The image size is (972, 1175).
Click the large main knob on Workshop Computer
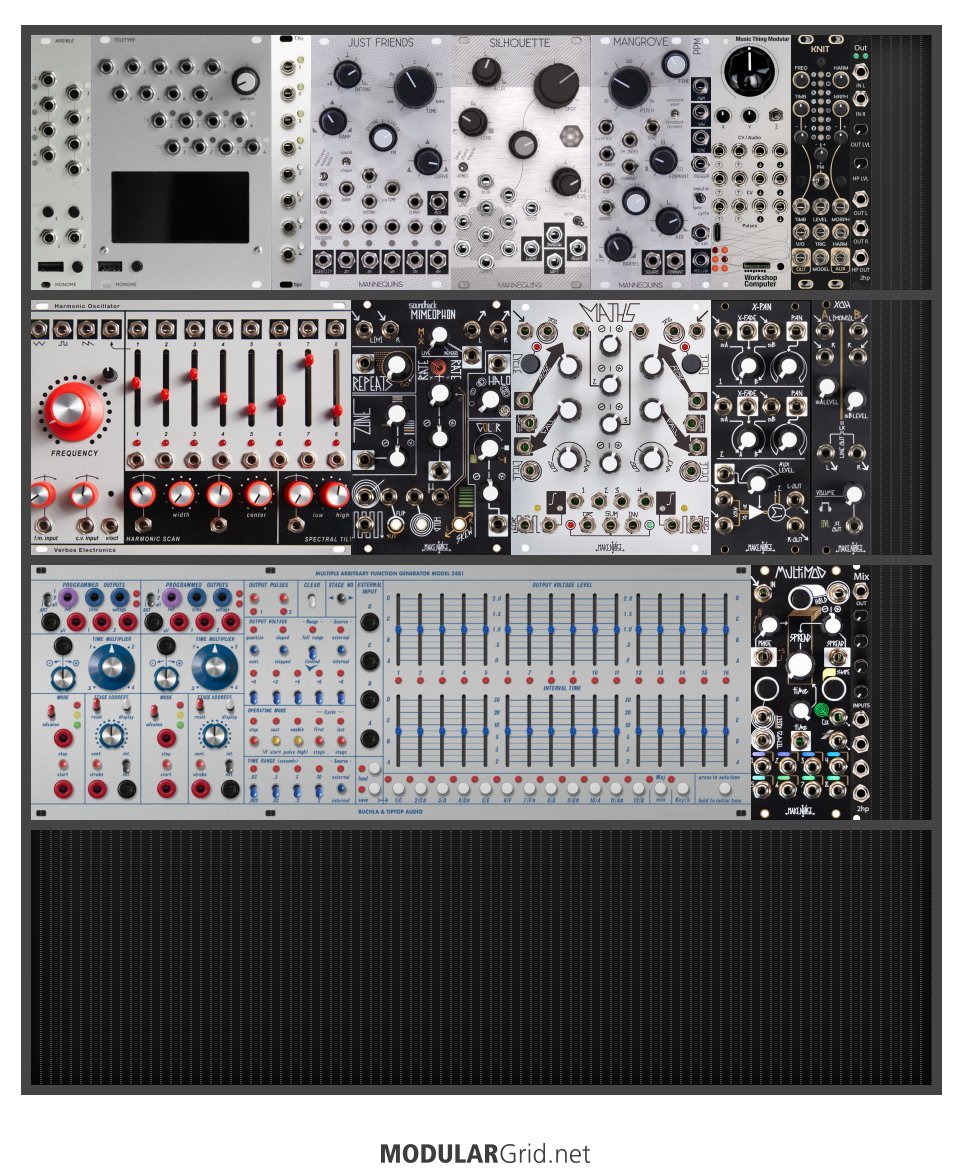pyautogui.click(x=750, y=72)
